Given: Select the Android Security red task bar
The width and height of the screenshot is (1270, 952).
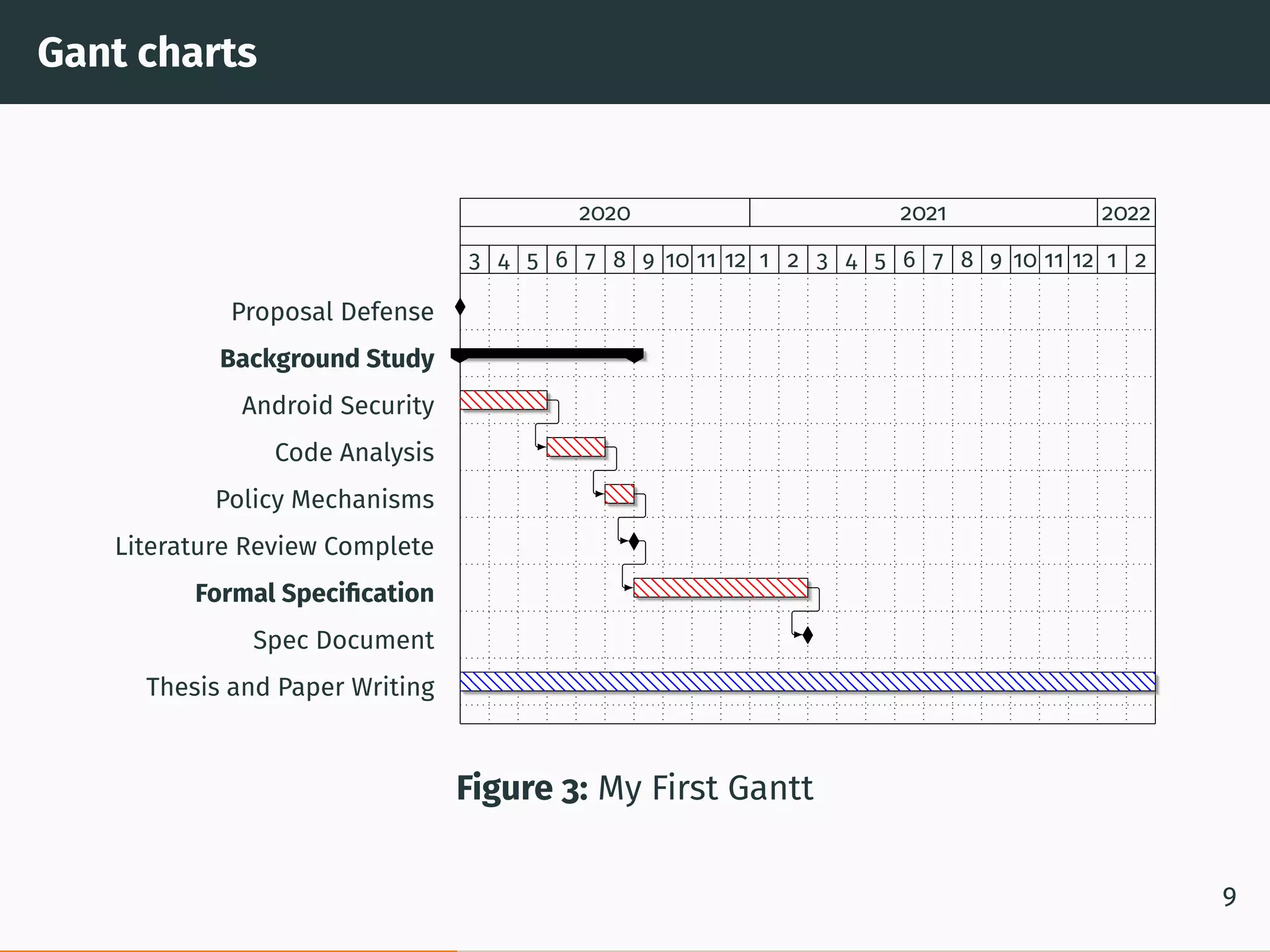Looking at the screenshot, I should tap(504, 400).
